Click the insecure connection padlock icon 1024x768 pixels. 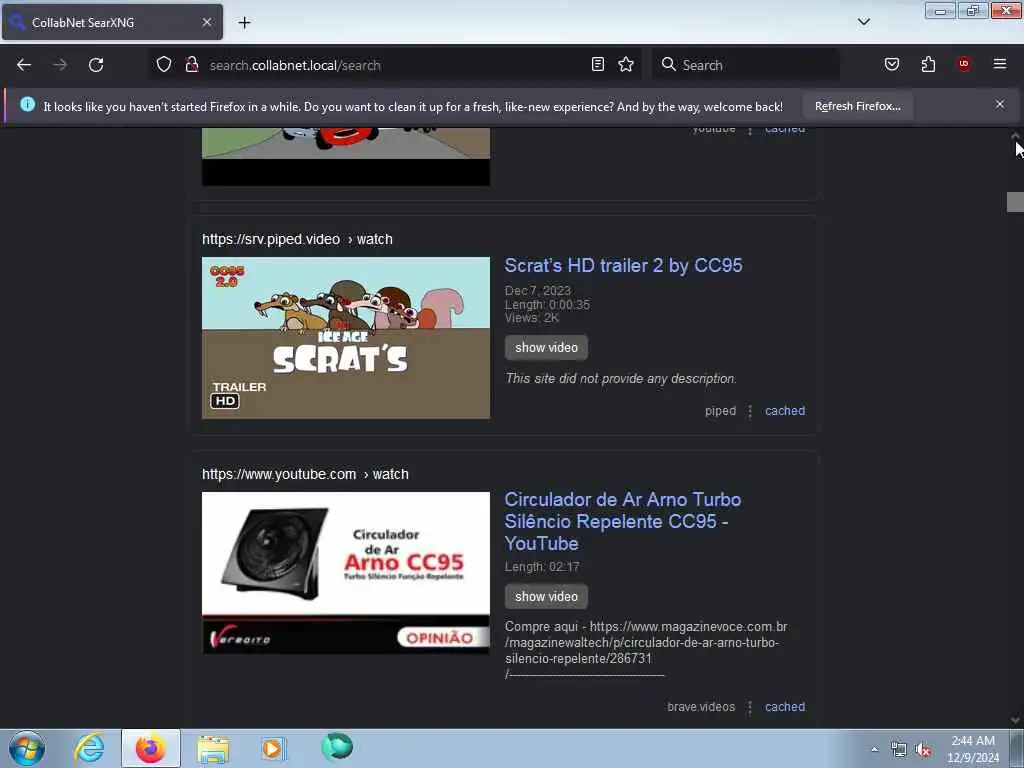click(x=192, y=65)
